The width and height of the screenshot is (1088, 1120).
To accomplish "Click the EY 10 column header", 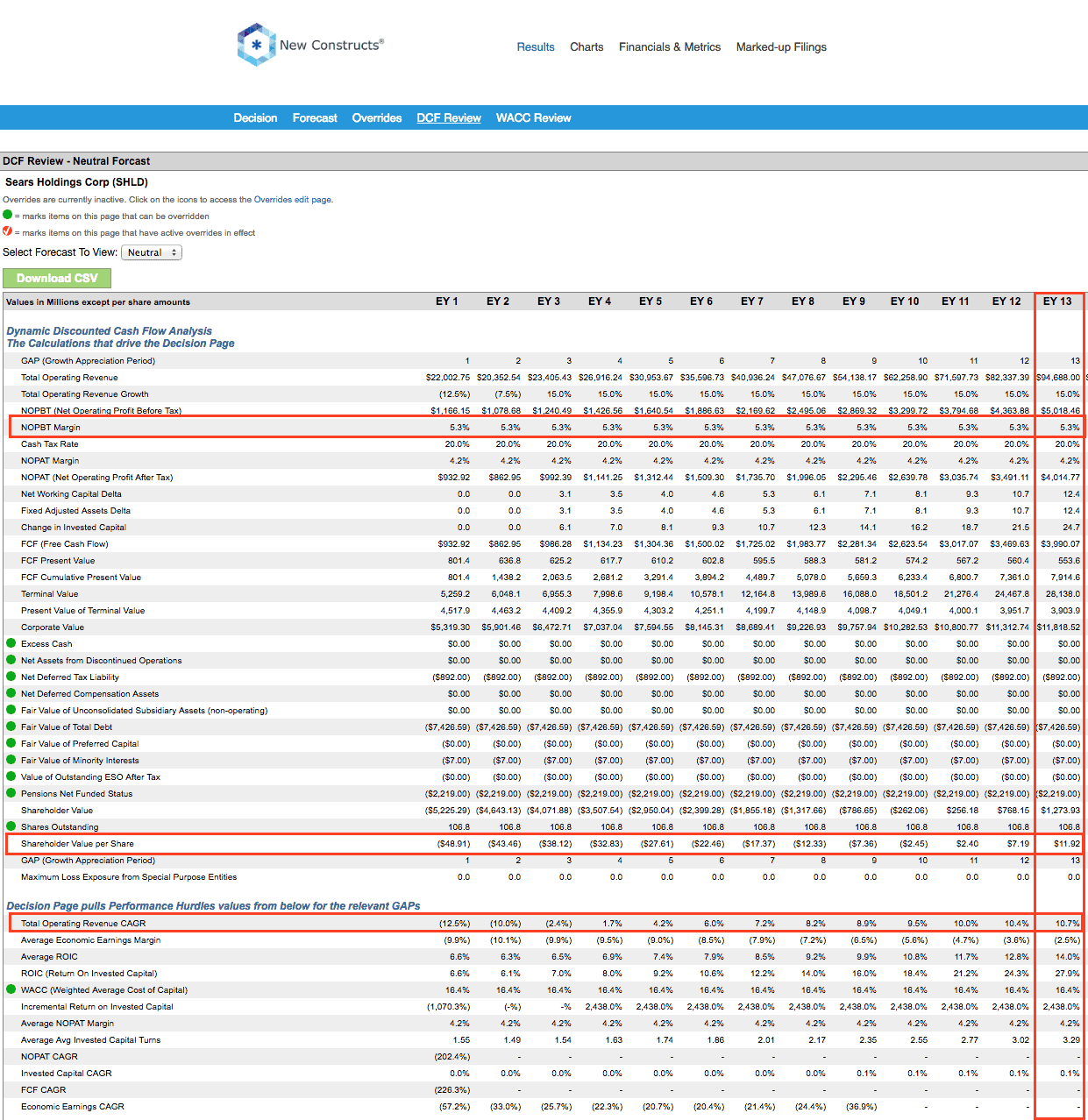I will point(905,301).
